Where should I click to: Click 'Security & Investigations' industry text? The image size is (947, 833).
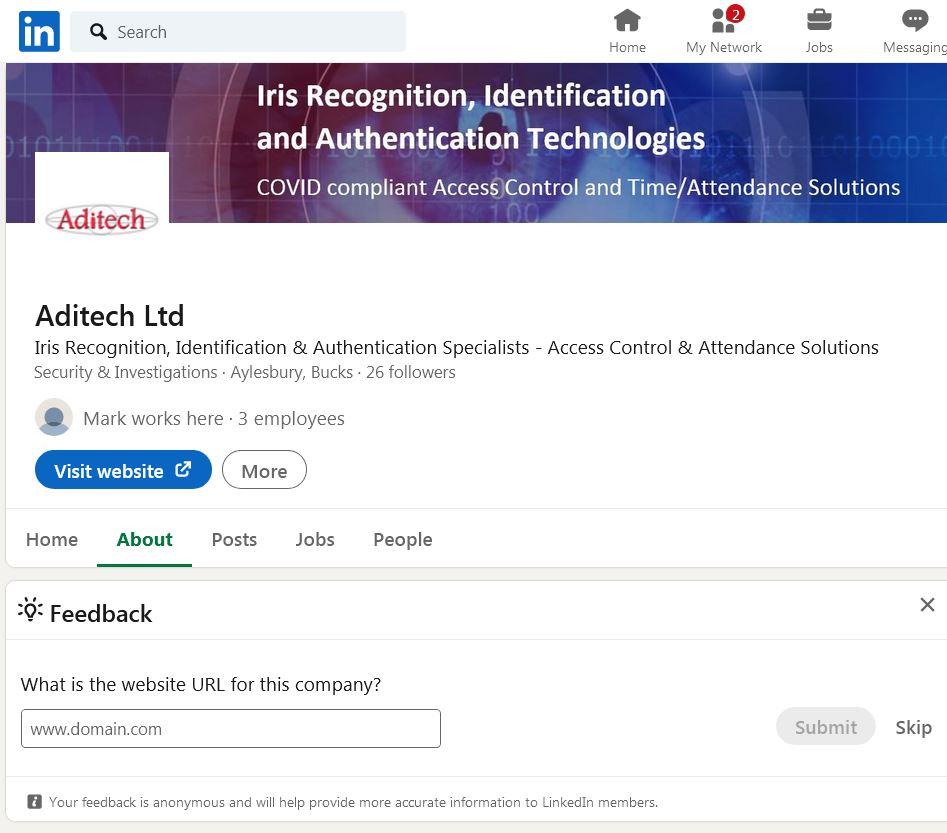(x=126, y=372)
